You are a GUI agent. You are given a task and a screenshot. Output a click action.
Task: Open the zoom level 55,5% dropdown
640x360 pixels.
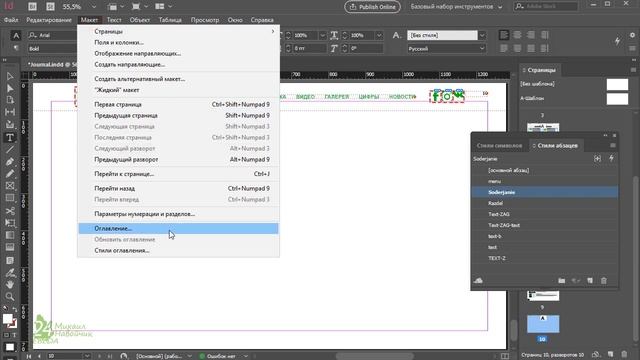94,7
